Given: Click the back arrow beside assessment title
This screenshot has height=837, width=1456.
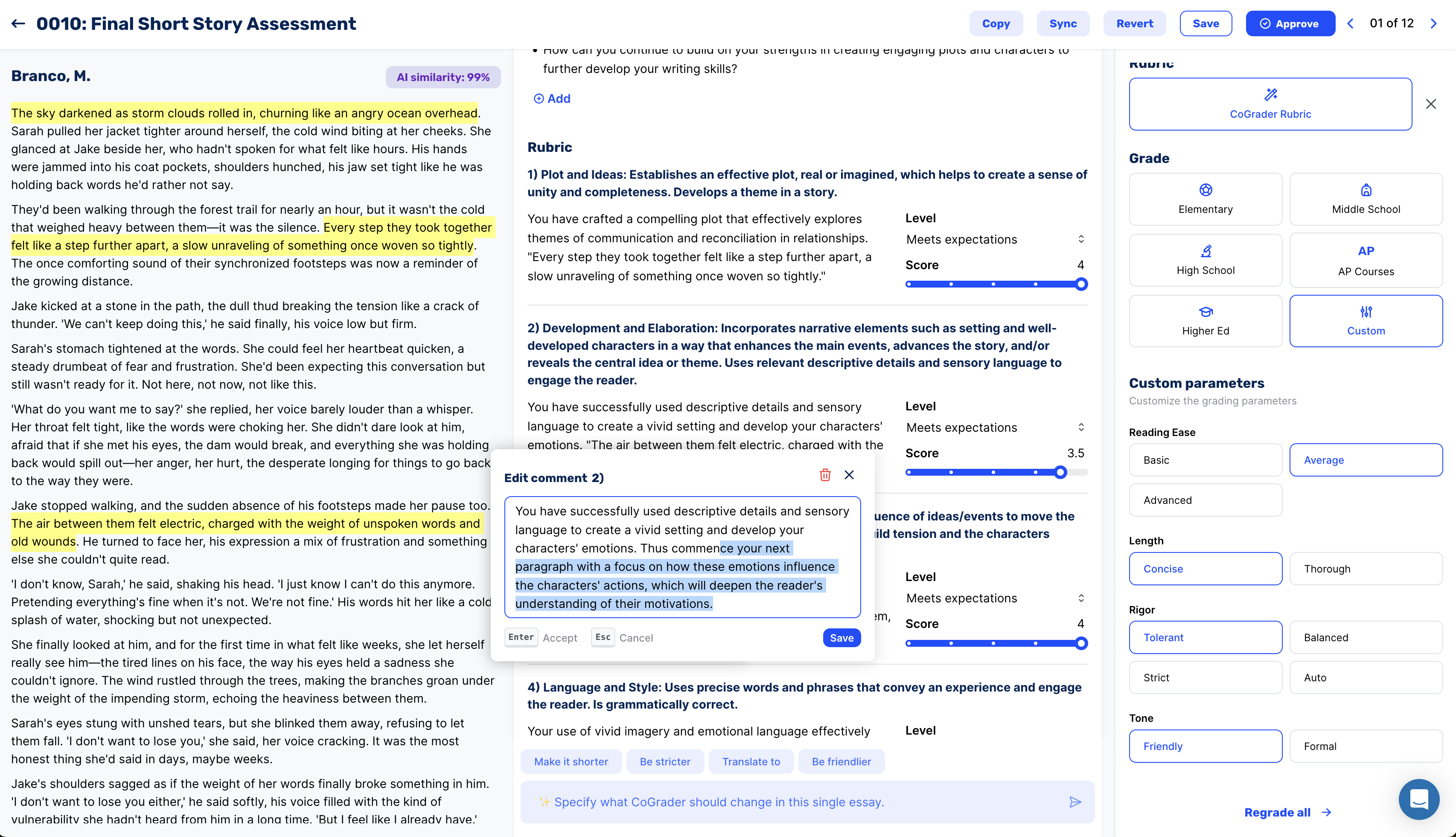Looking at the screenshot, I should click(x=18, y=23).
